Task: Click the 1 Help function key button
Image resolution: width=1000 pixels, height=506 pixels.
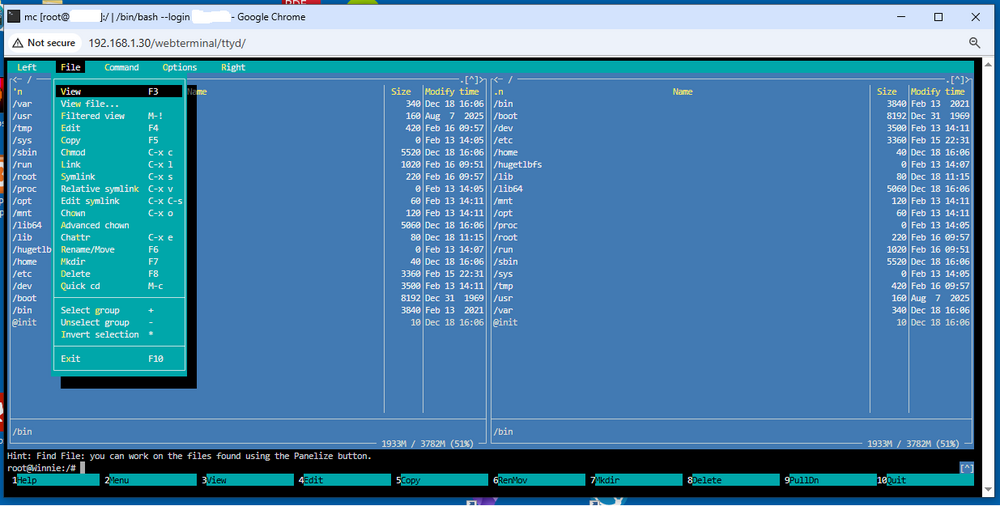Action: coord(55,480)
